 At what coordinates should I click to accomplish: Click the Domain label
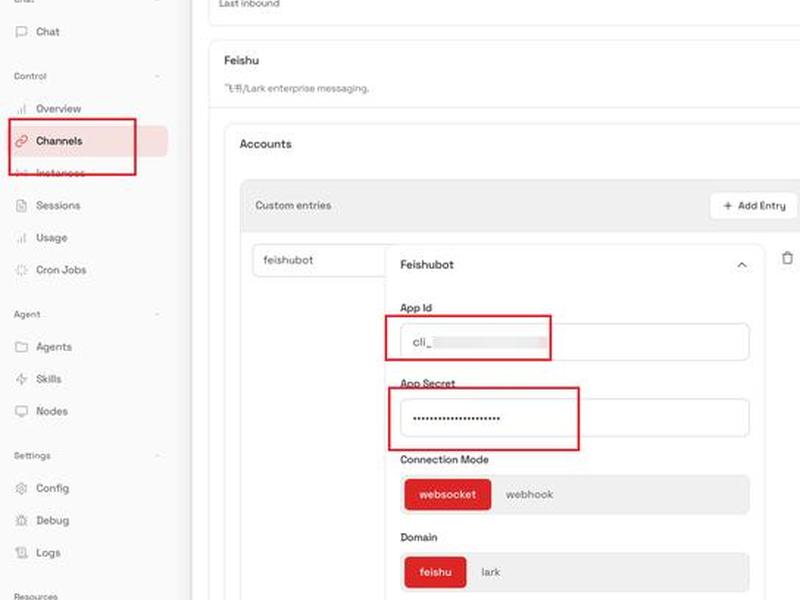point(418,537)
